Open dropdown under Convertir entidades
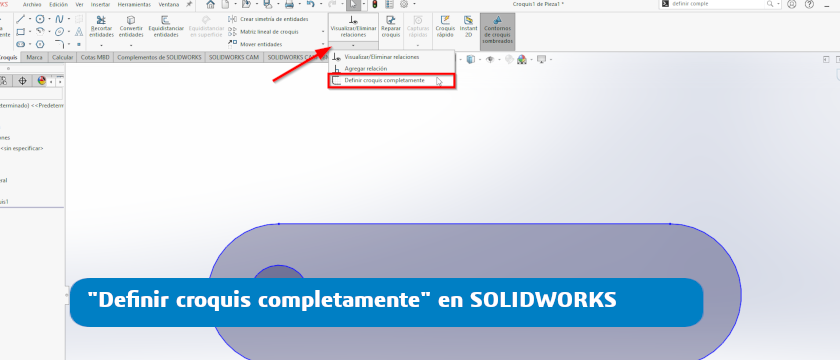 tap(131, 45)
